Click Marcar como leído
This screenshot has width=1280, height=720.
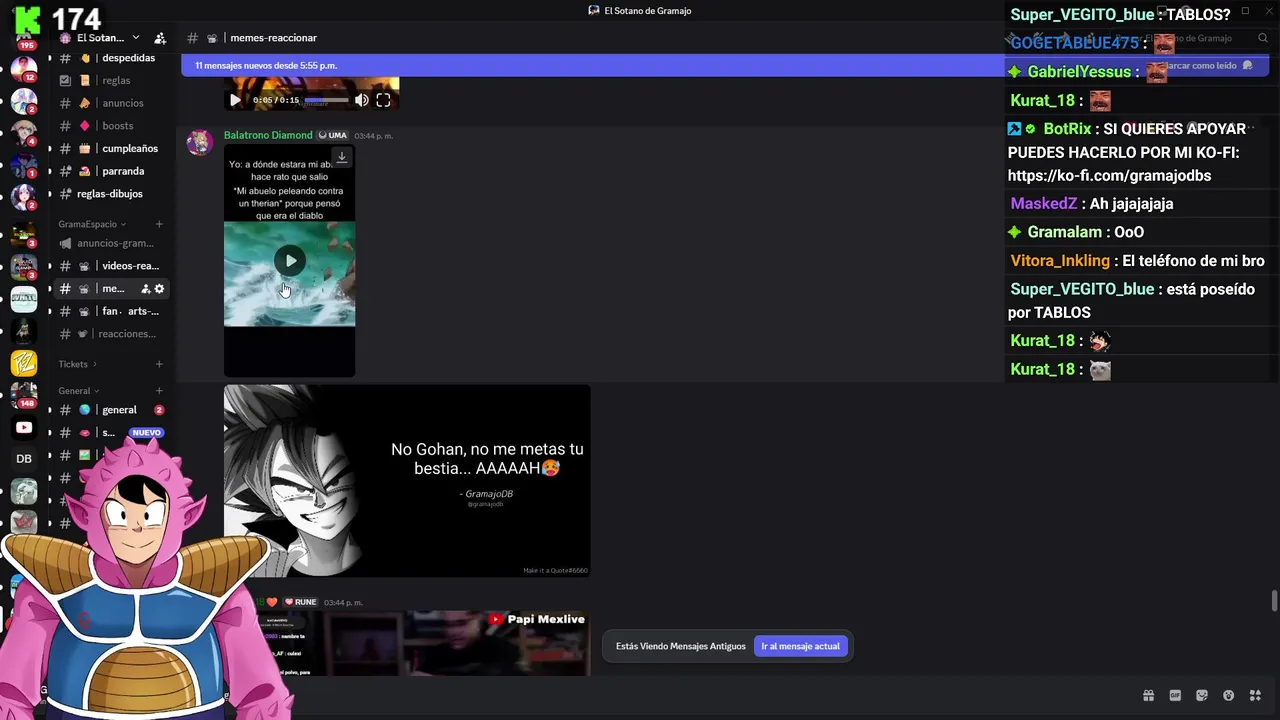1208,65
